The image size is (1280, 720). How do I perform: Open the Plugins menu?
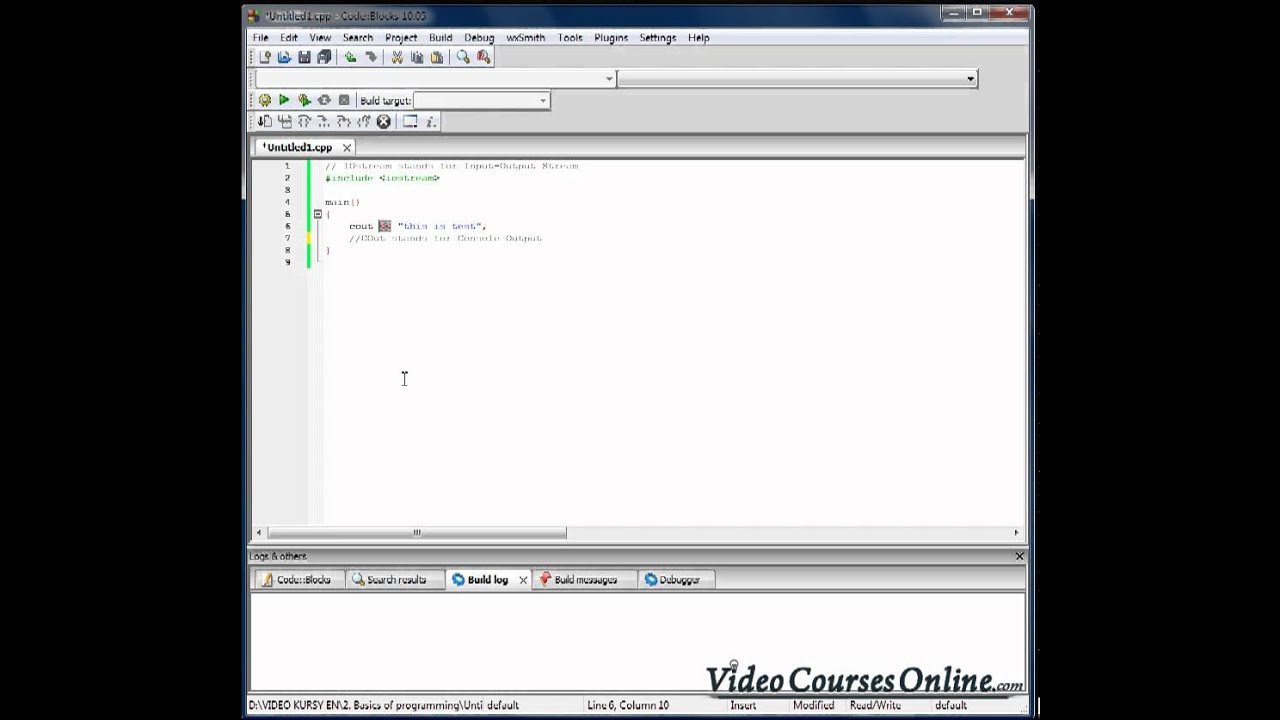611,38
